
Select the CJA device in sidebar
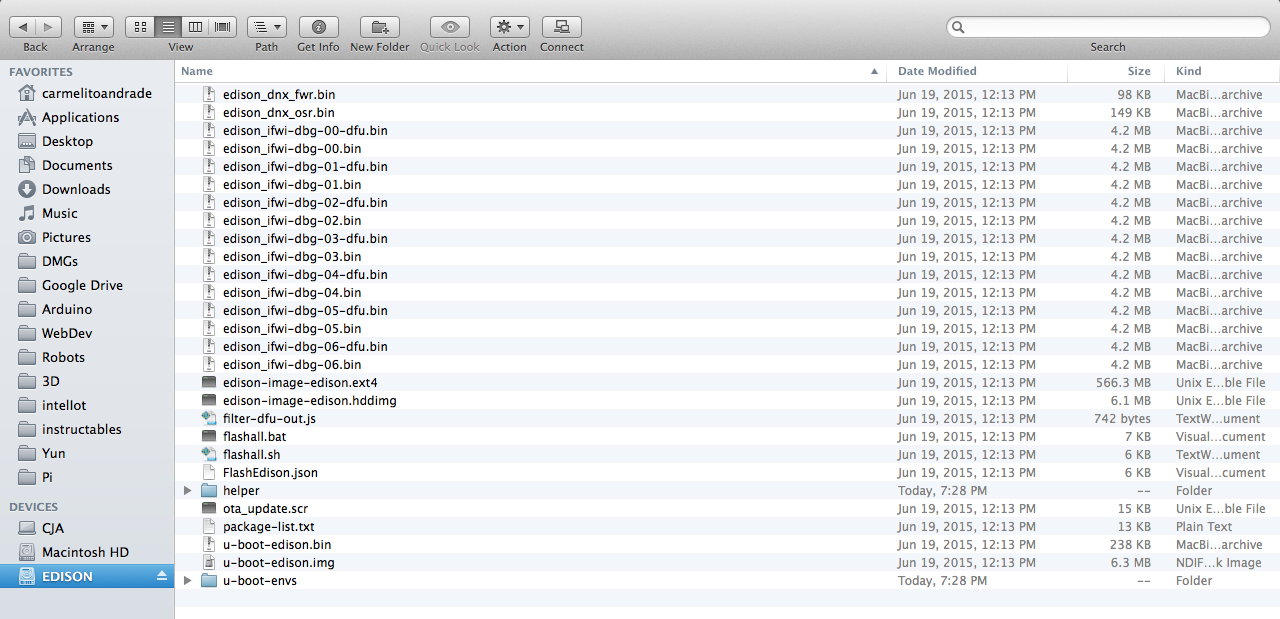click(53, 528)
